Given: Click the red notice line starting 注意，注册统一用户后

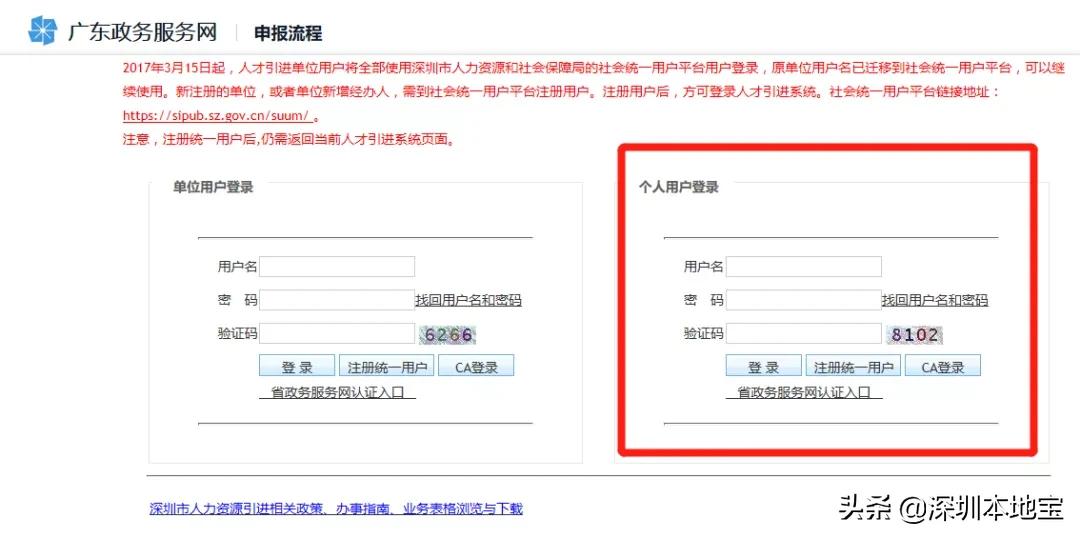Looking at the screenshot, I should (x=288, y=139).
